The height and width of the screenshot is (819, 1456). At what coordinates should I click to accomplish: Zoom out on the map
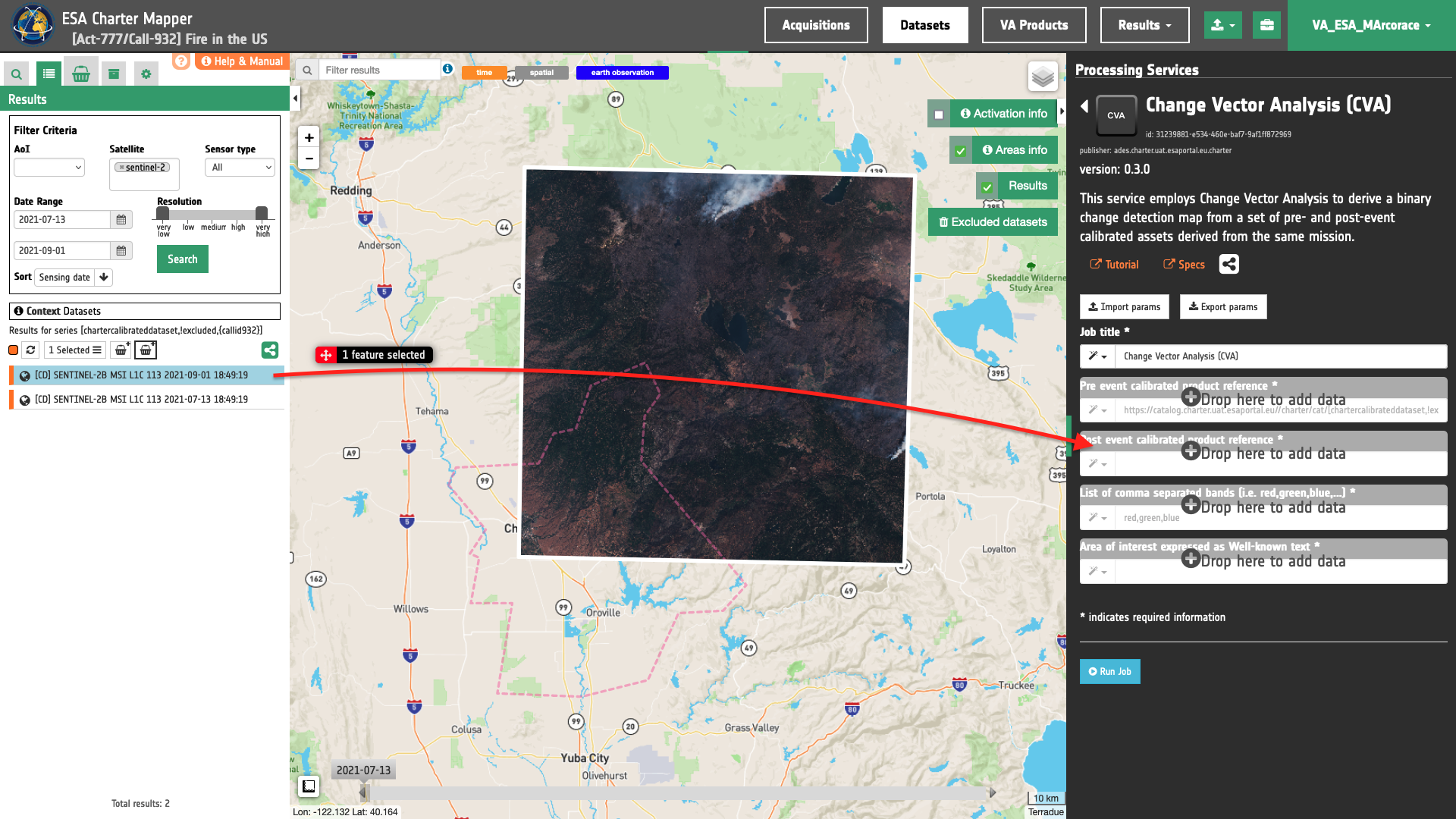pyautogui.click(x=309, y=158)
